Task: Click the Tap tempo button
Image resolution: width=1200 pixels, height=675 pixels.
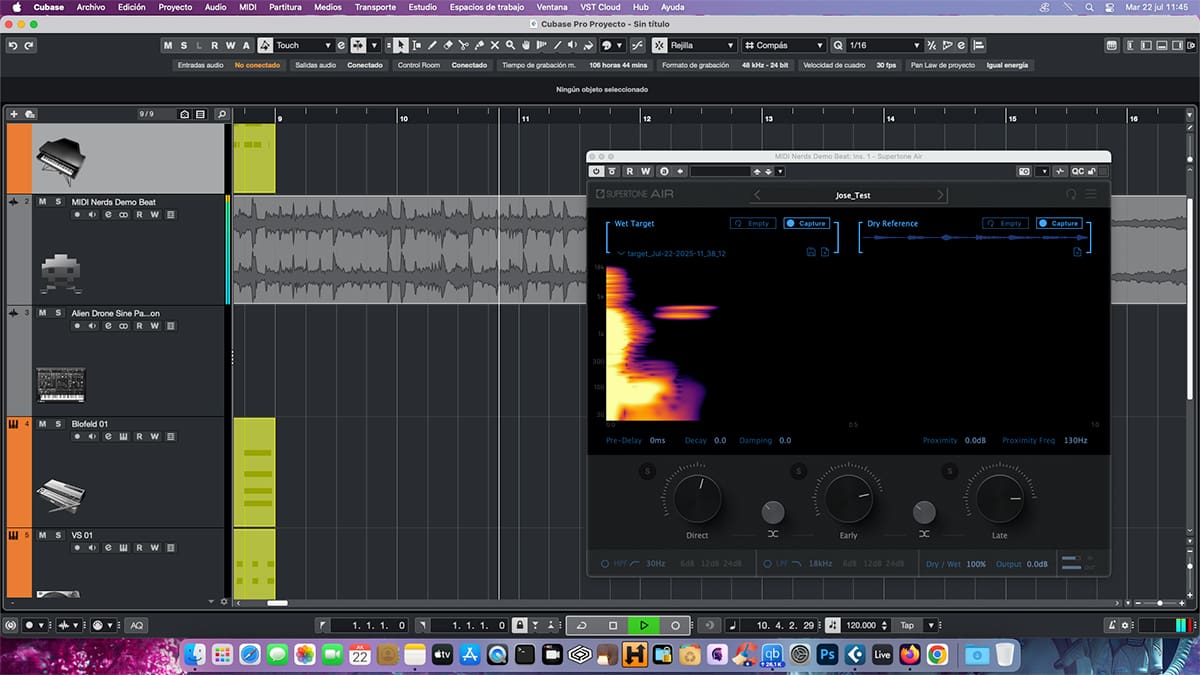Action: (x=907, y=625)
